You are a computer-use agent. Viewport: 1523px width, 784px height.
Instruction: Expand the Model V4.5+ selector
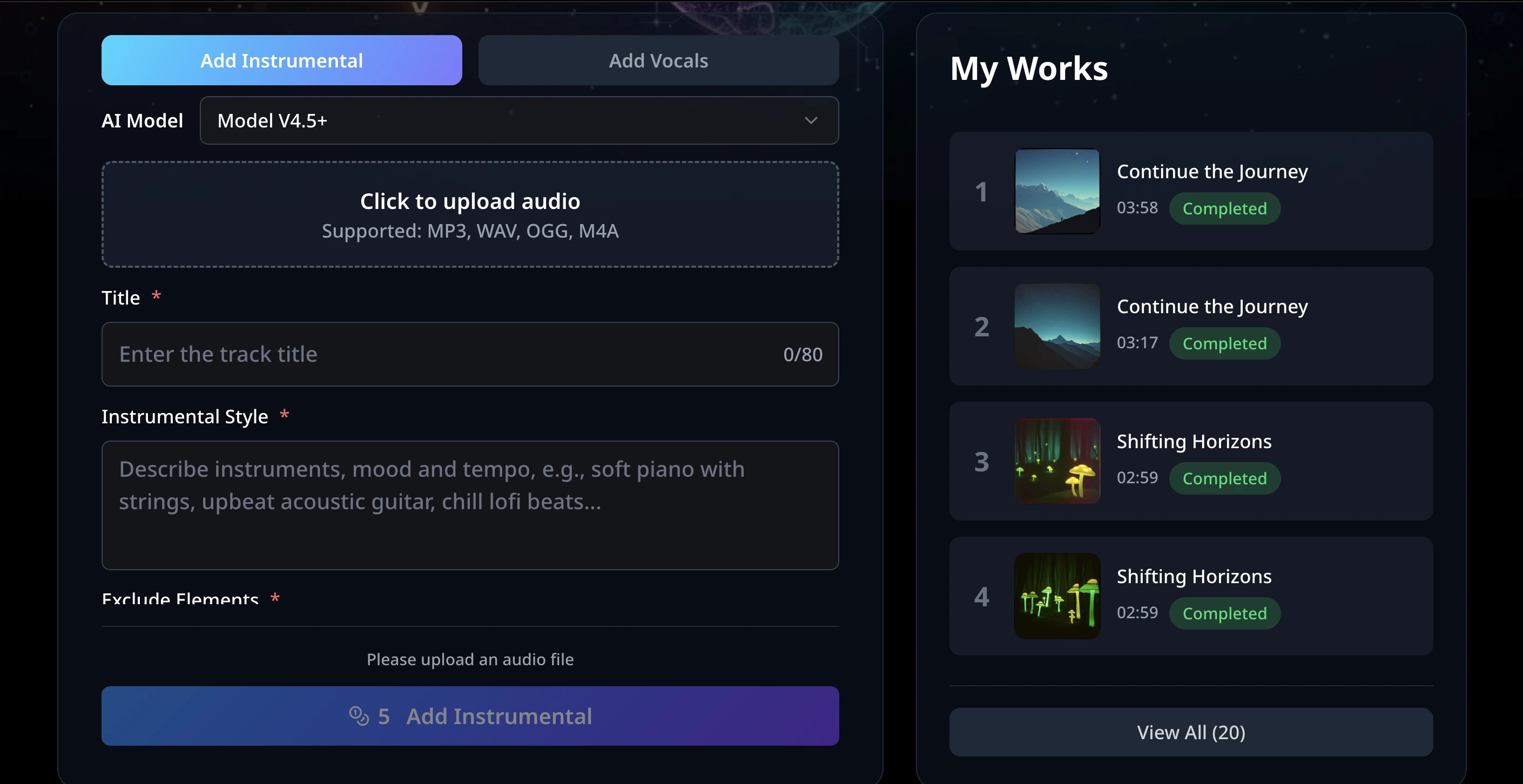click(x=519, y=120)
